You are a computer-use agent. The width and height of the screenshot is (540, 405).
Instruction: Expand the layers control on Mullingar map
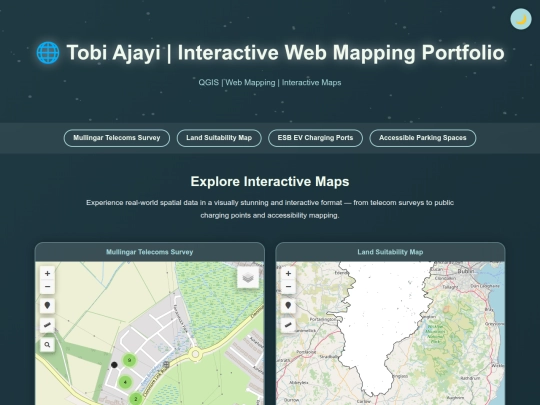(x=248, y=277)
